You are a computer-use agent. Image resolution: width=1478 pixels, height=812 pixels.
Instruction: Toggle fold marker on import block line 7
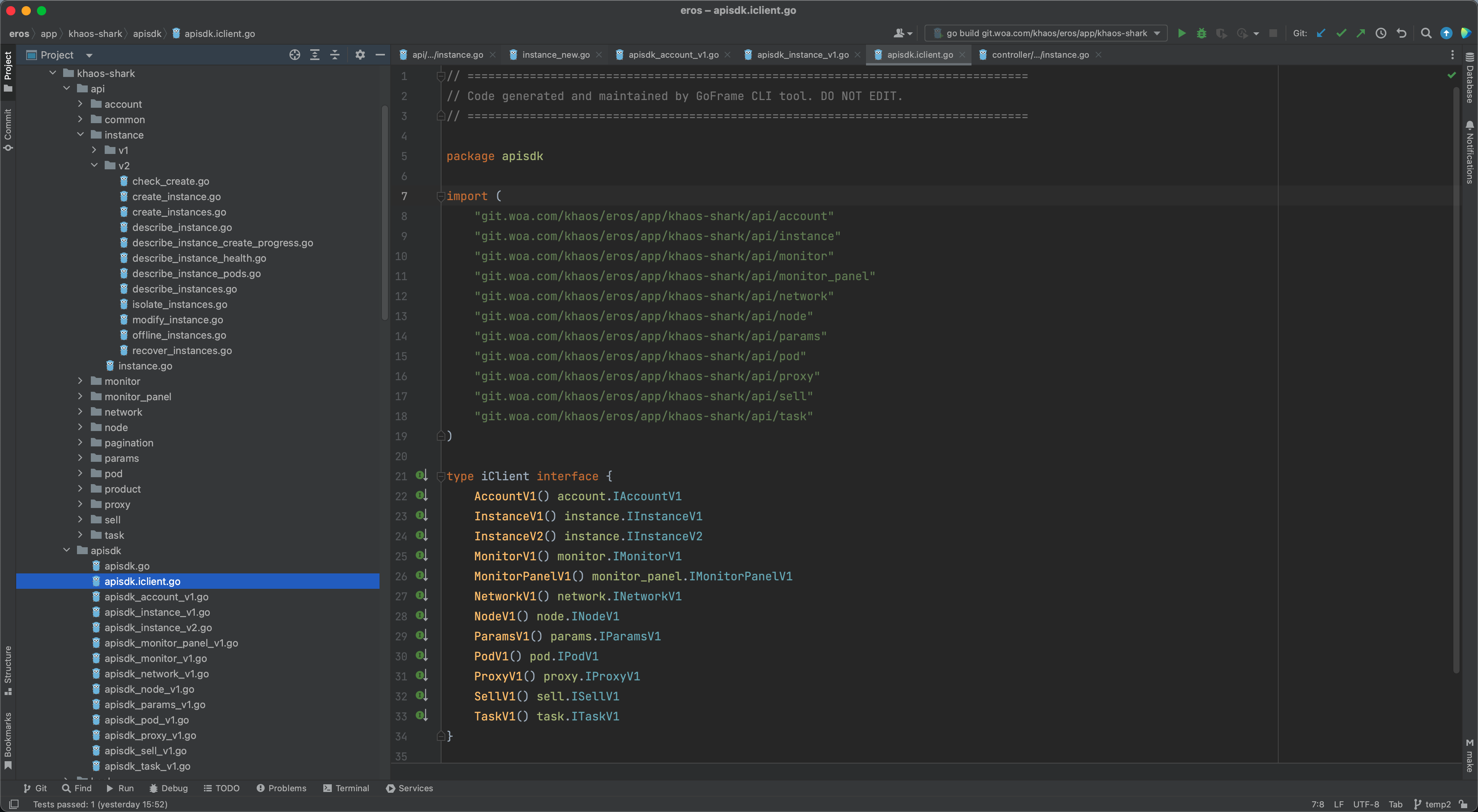441,196
